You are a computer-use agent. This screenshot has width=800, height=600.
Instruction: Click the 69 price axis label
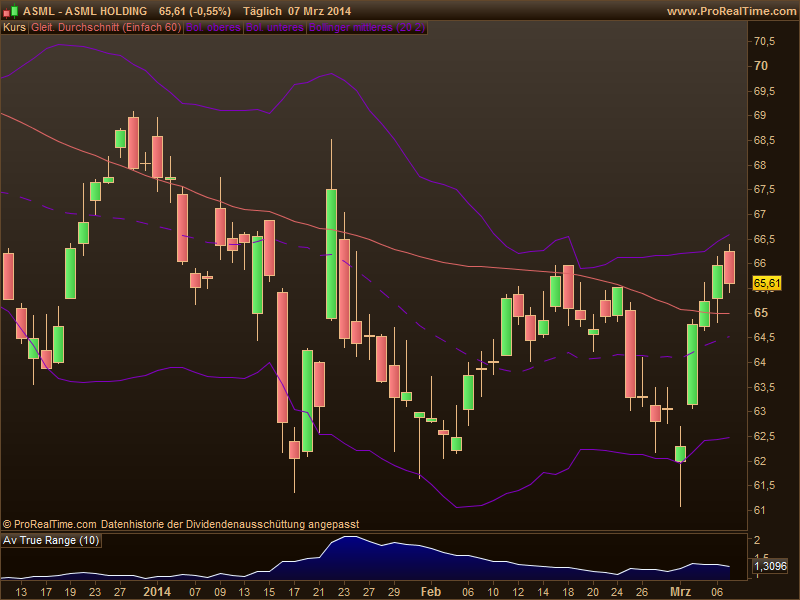click(x=760, y=115)
